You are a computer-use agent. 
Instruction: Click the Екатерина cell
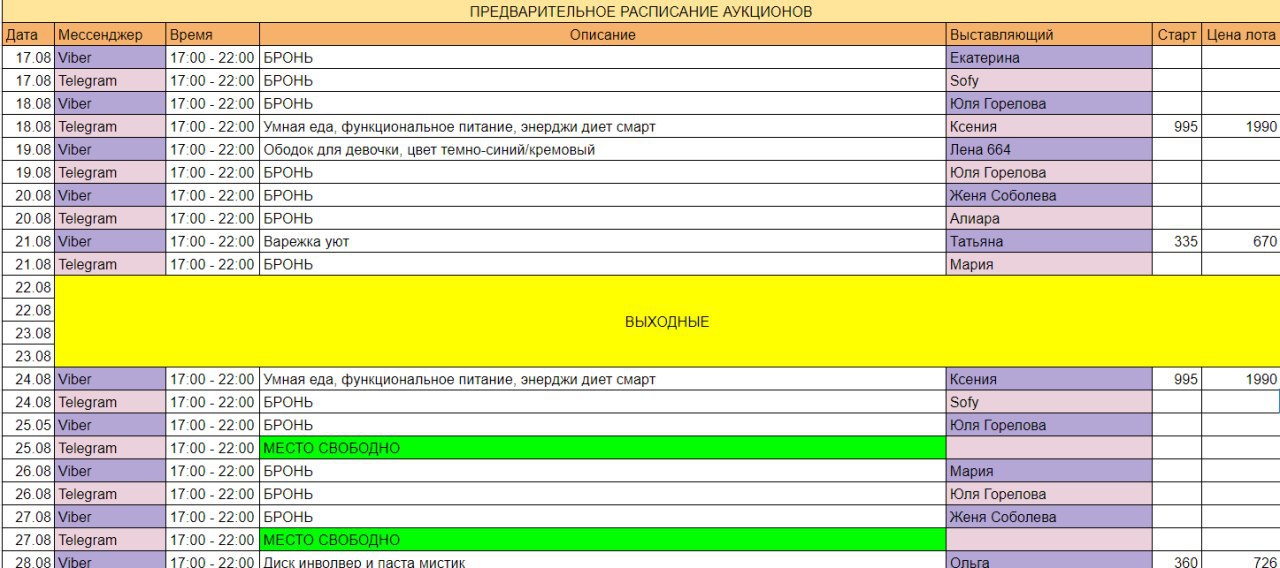point(1049,58)
